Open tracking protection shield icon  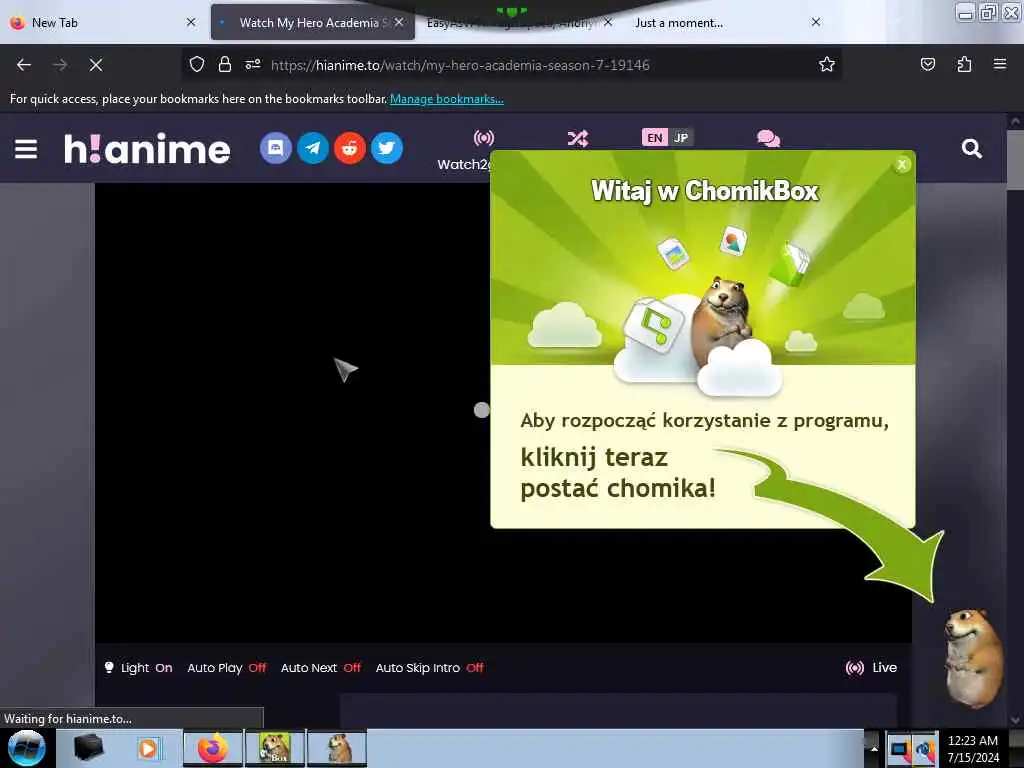point(197,64)
